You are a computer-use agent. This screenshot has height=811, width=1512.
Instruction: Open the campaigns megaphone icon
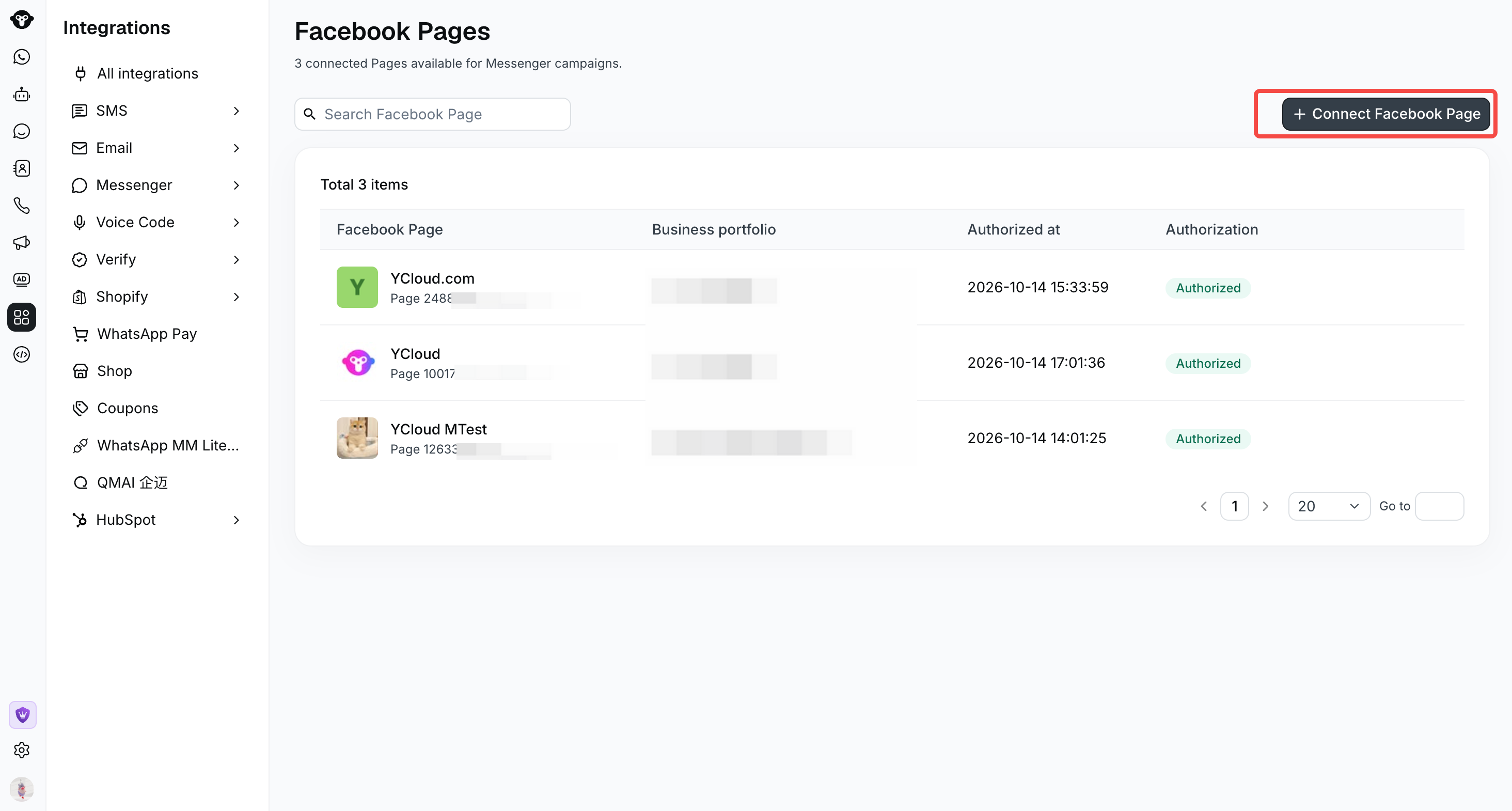tap(22, 243)
